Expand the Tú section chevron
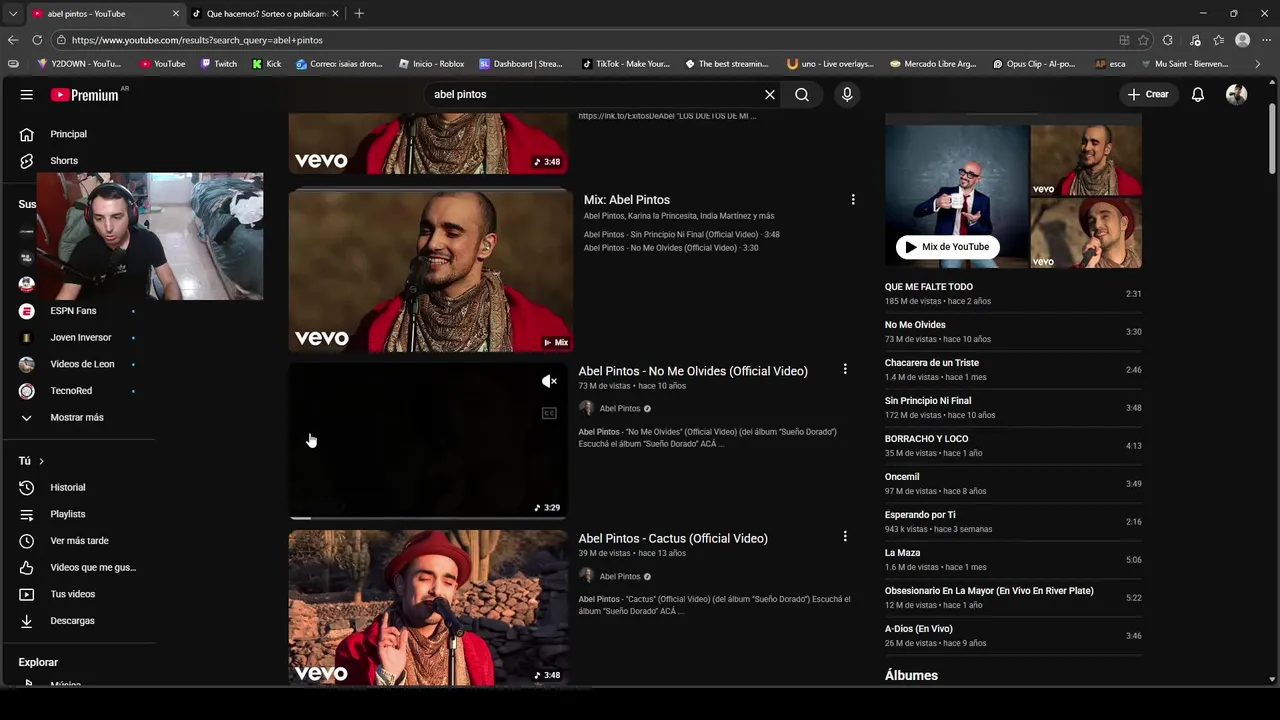1280x720 pixels. click(x=41, y=461)
